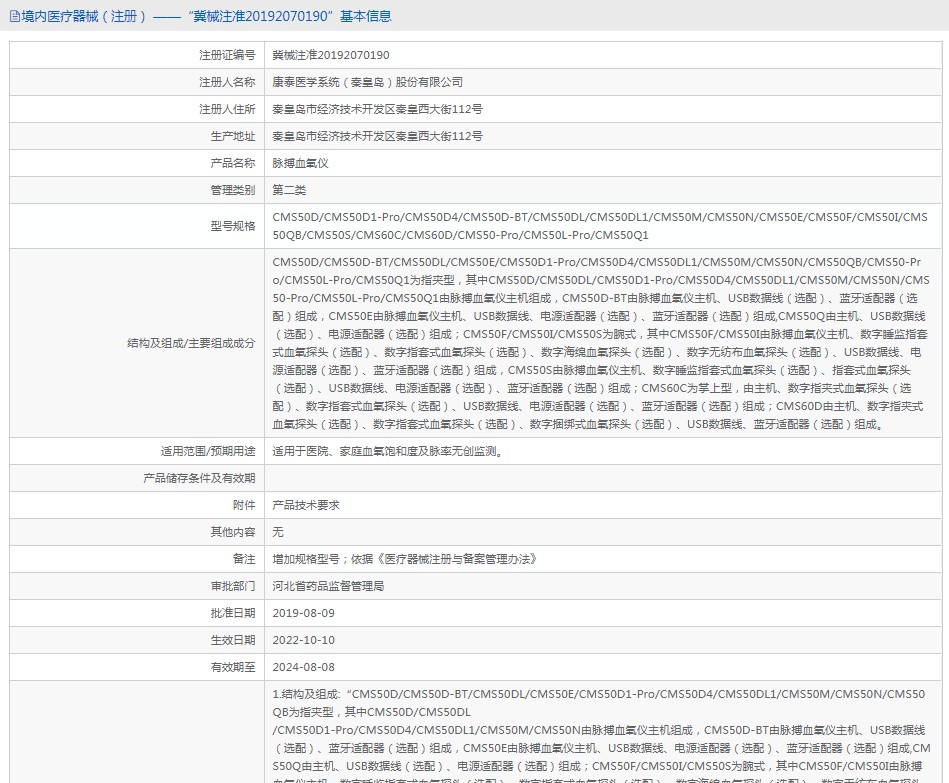Select the 生效日期 label
949x783 pixels.
pyautogui.click(x=233, y=640)
